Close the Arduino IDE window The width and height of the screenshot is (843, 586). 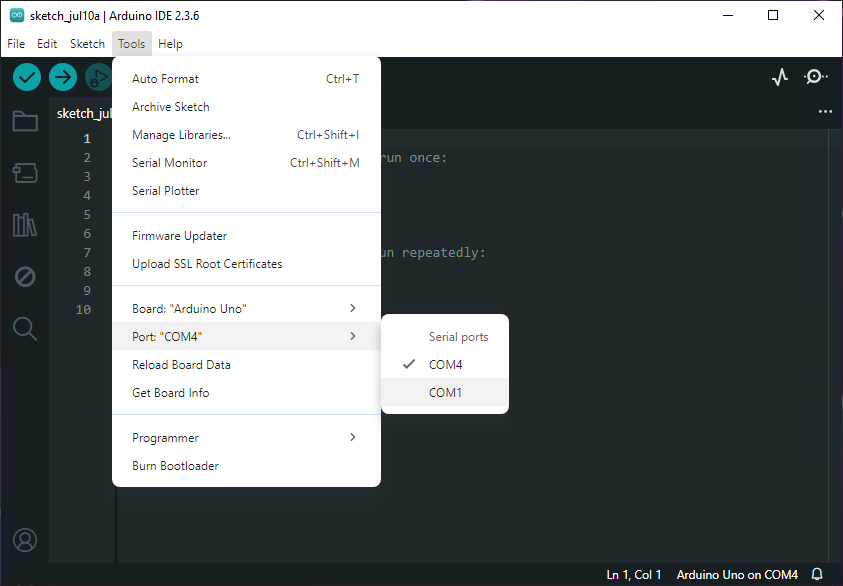pos(819,15)
